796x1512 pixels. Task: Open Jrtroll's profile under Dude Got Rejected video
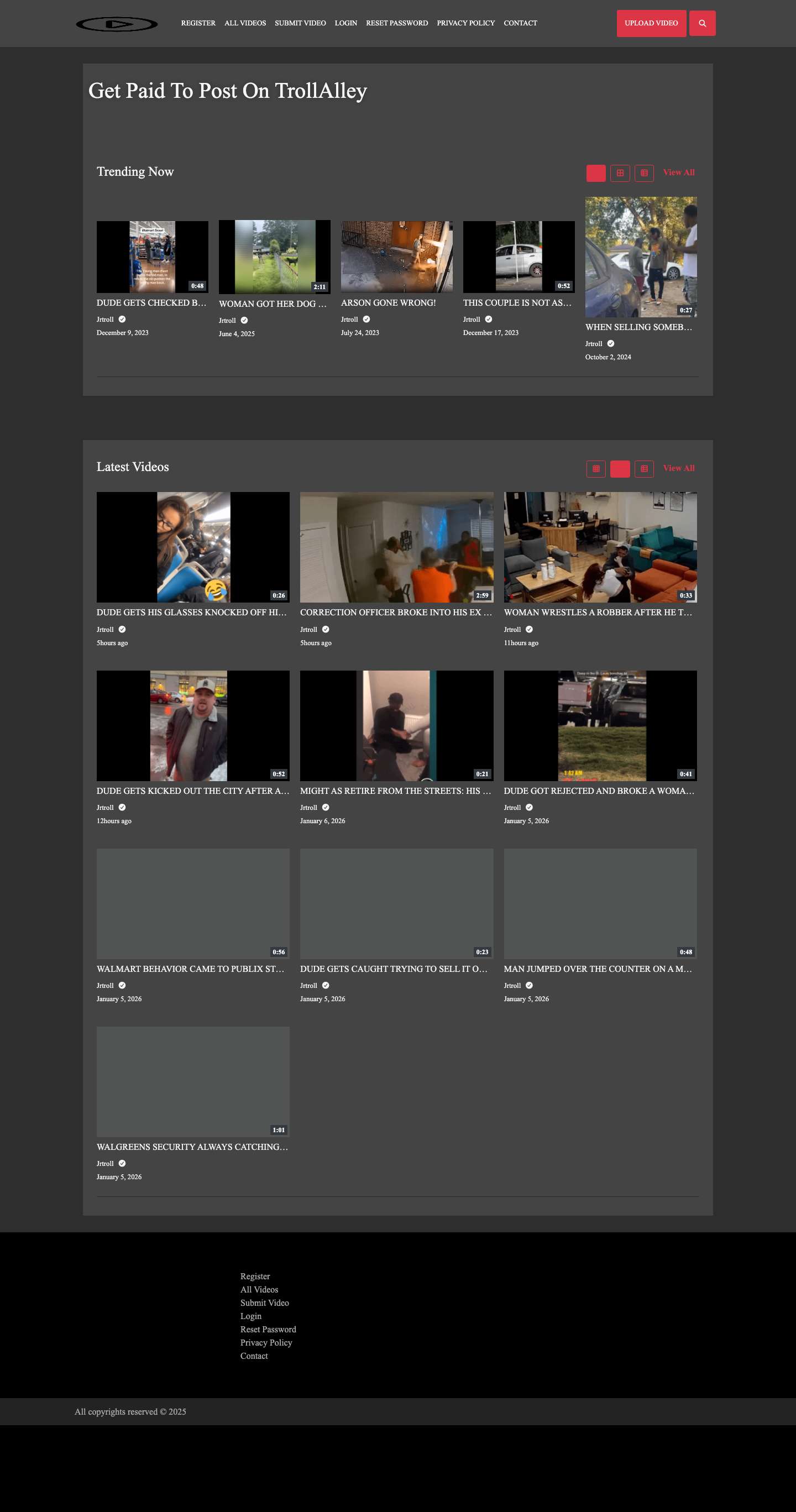click(x=512, y=808)
